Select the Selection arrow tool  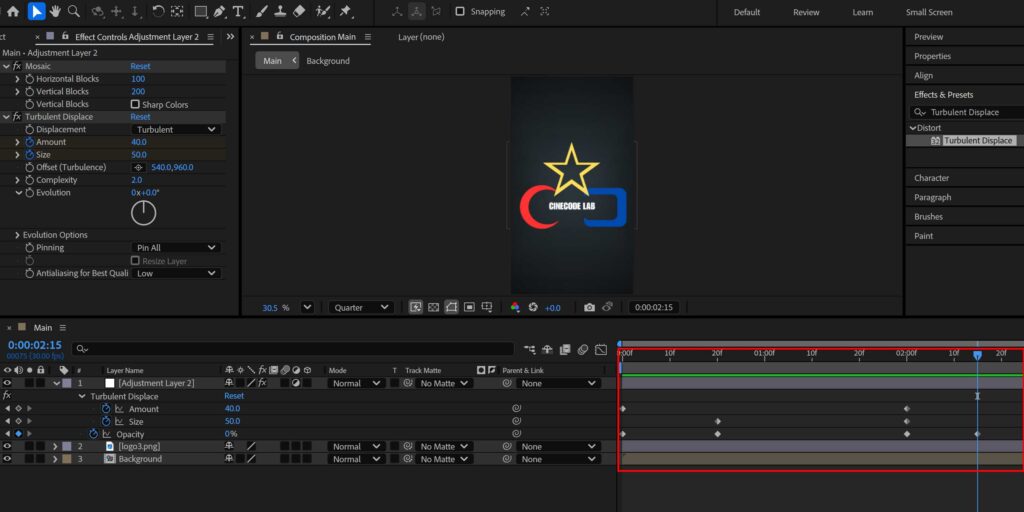pyautogui.click(x=37, y=11)
